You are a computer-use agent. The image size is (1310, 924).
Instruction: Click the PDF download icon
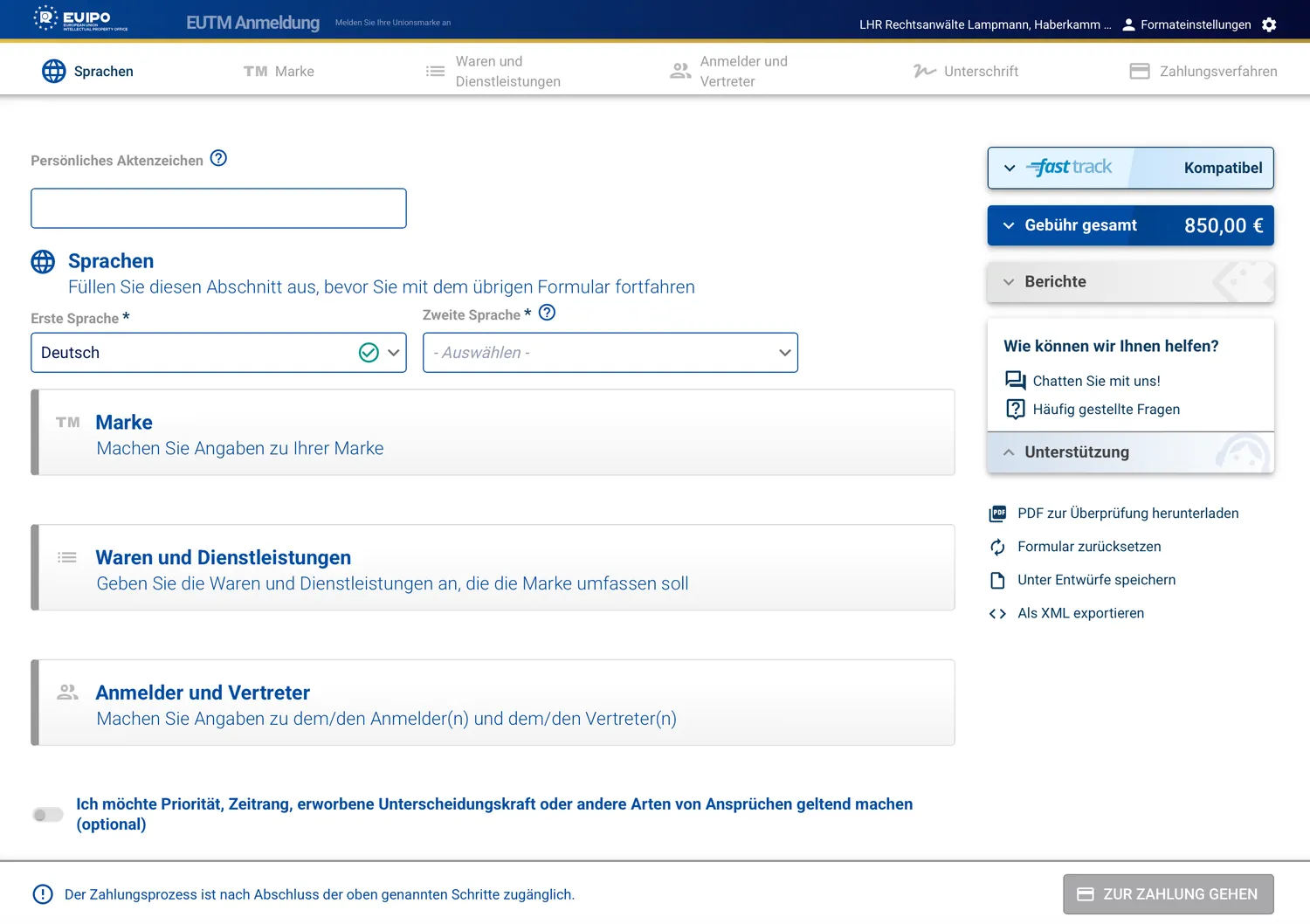tap(997, 514)
